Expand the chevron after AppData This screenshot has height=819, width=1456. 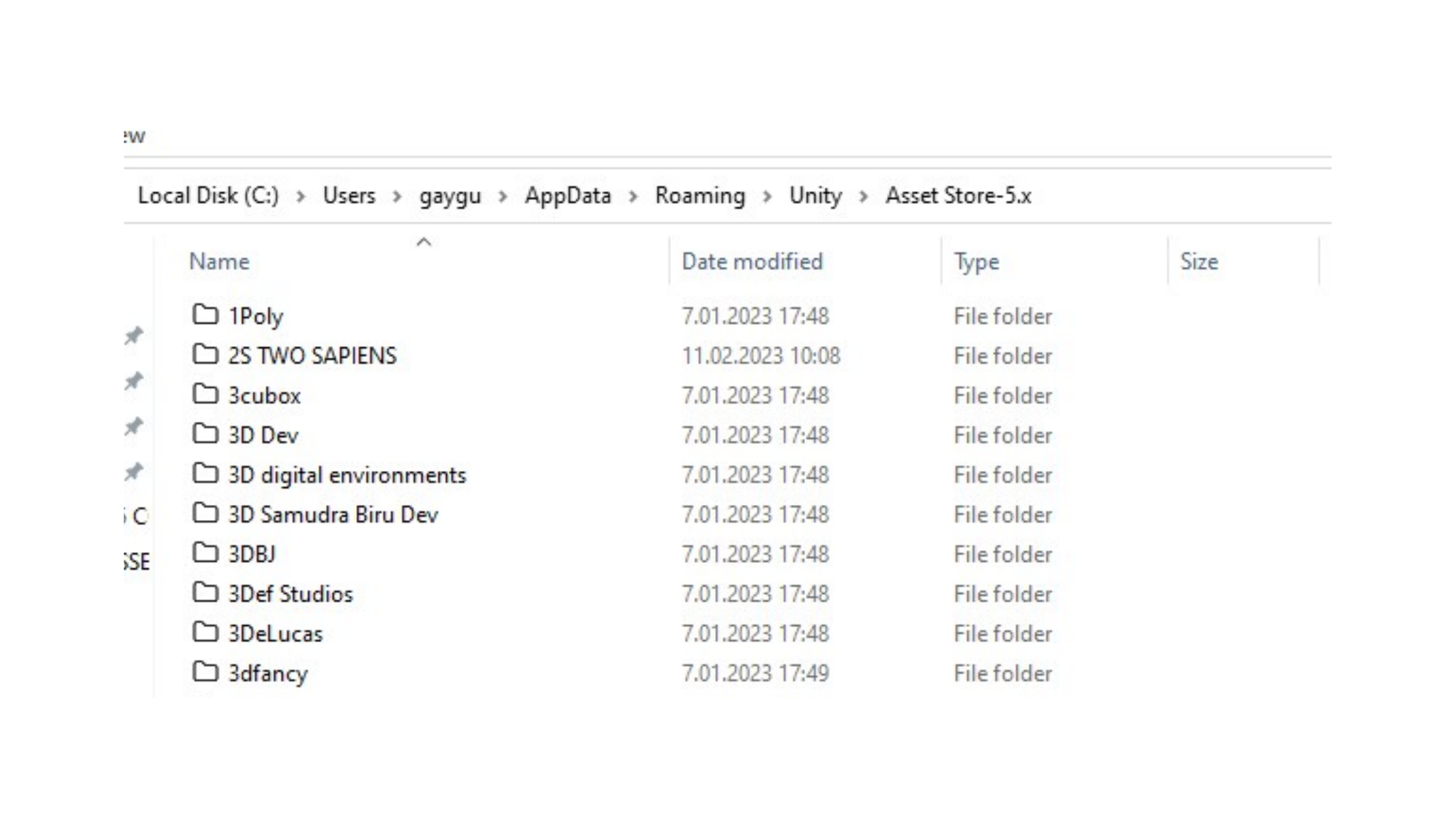tap(633, 197)
